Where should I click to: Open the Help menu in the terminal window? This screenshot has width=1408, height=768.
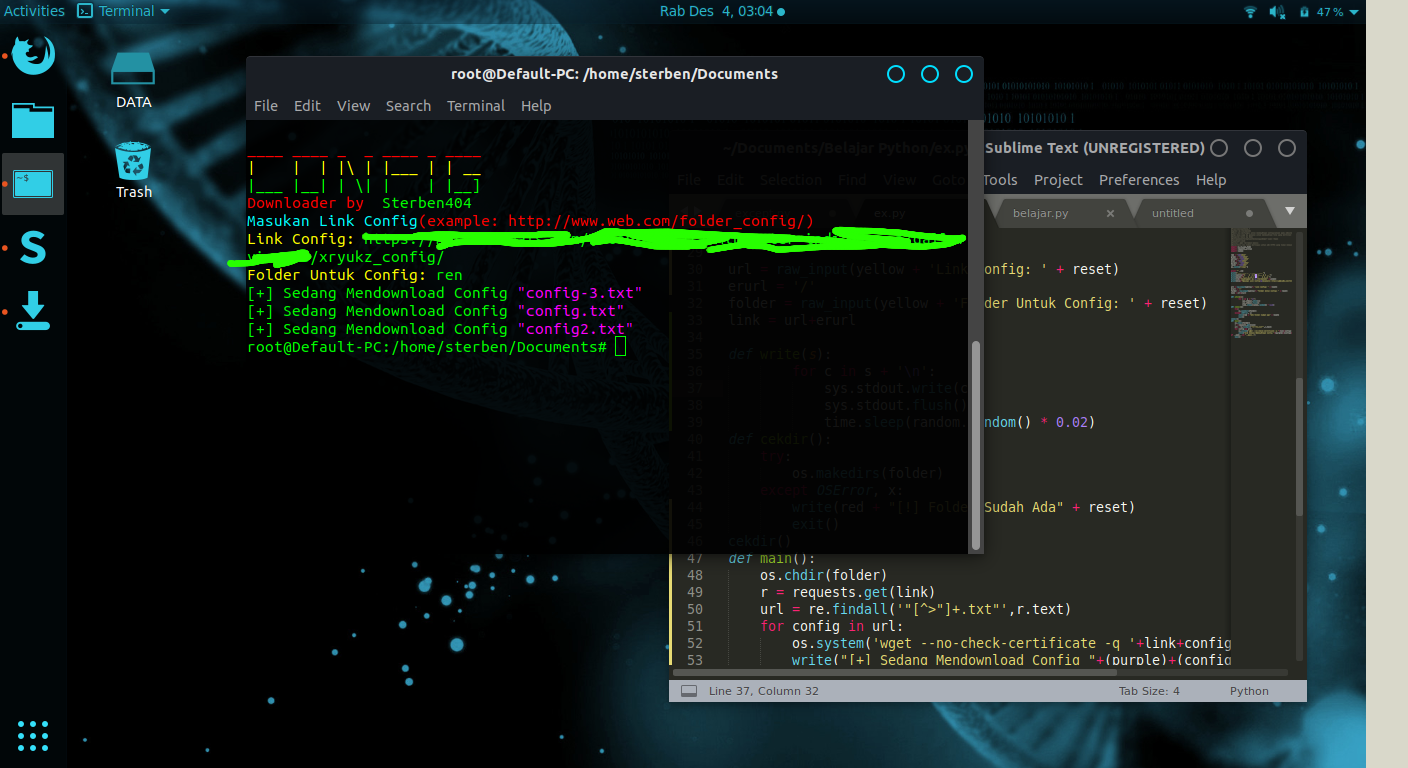[x=536, y=106]
